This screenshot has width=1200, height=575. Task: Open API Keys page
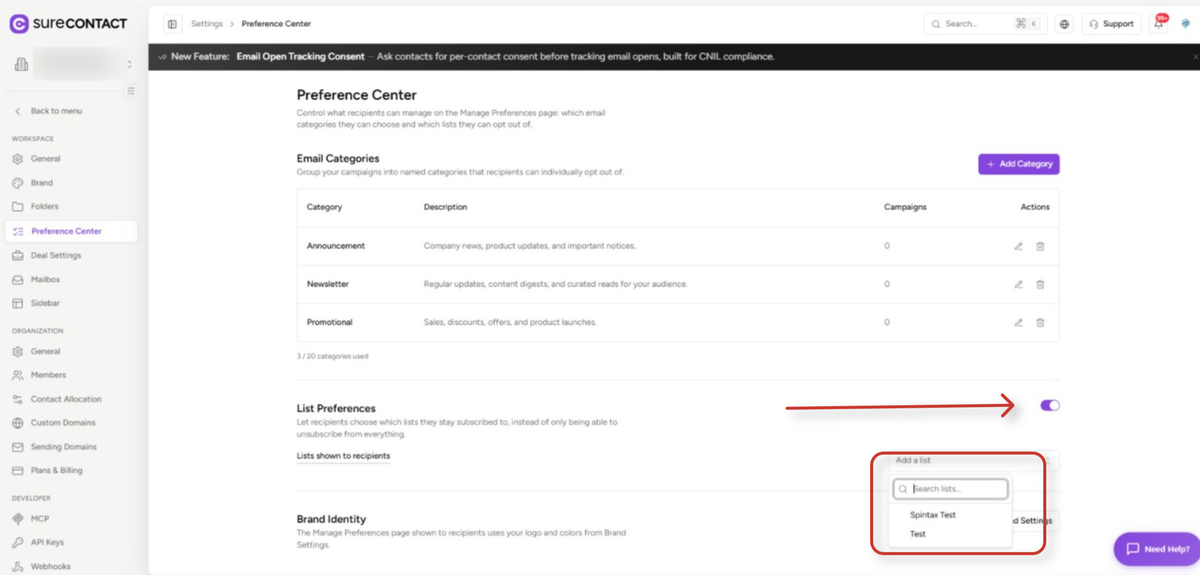(47, 542)
